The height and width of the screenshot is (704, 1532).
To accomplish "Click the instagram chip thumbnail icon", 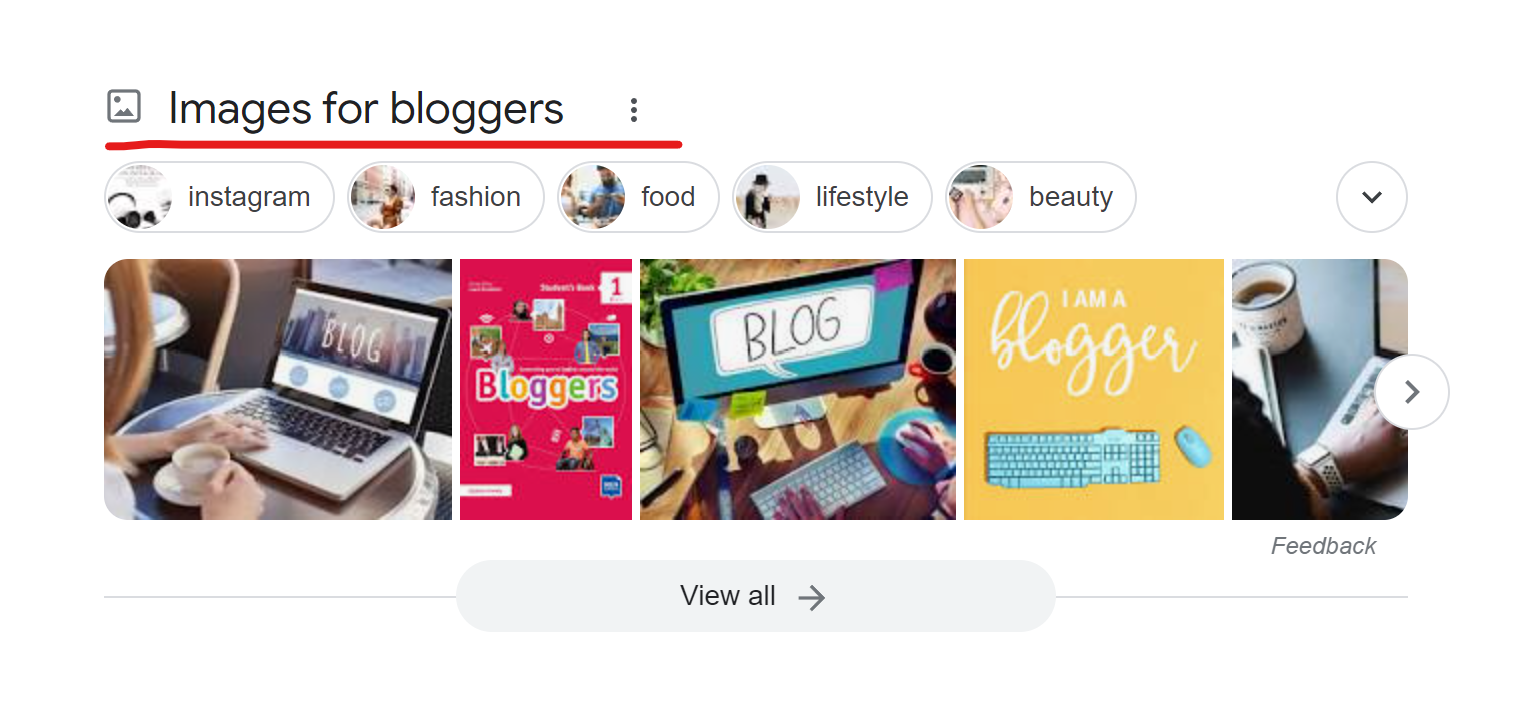I will pos(139,197).
